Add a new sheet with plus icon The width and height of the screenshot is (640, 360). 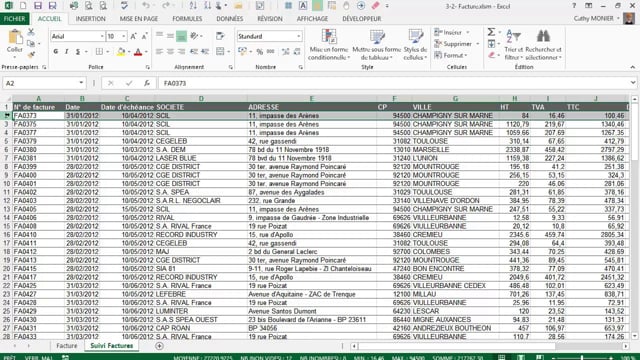[159, 346]
